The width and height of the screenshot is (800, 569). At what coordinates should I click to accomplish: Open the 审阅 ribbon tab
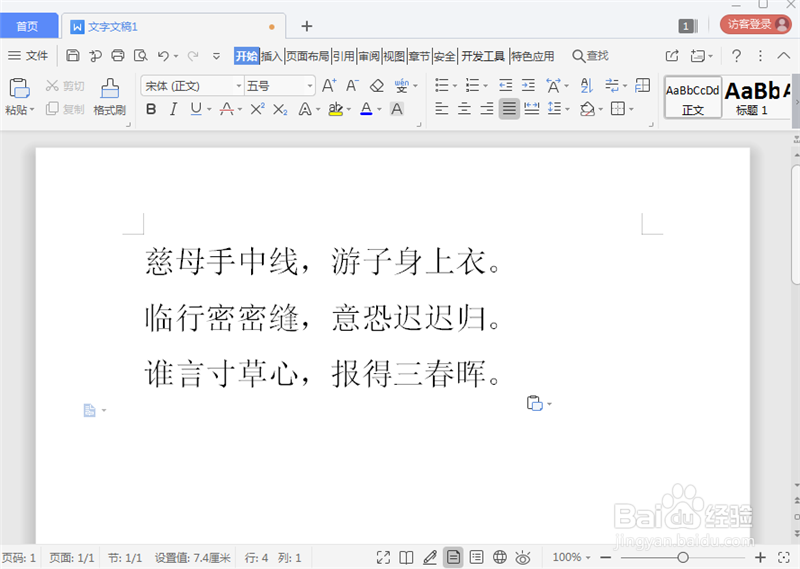369,56
